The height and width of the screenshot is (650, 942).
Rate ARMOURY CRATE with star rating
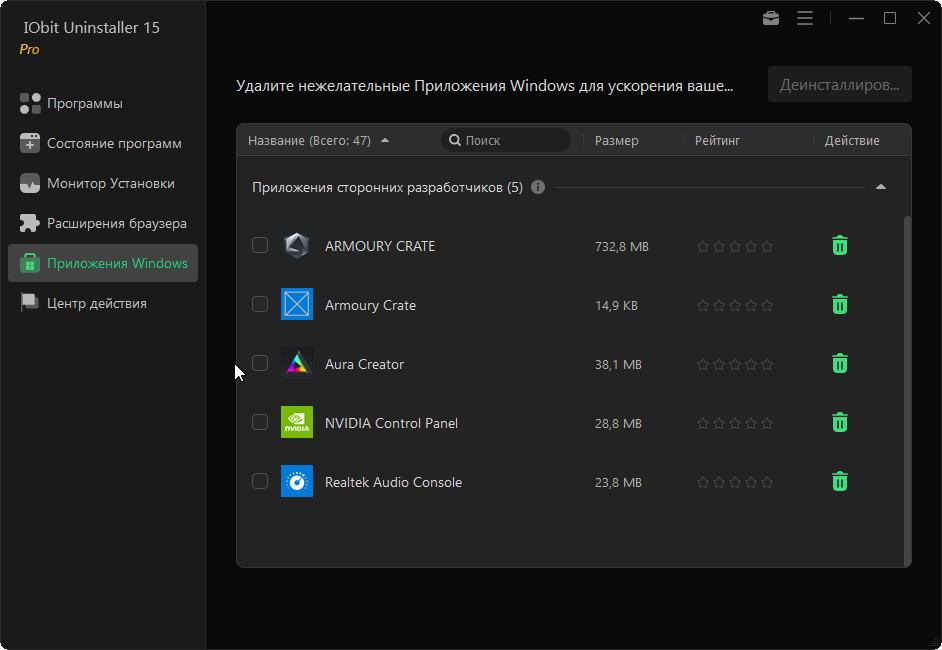[735, 246]
